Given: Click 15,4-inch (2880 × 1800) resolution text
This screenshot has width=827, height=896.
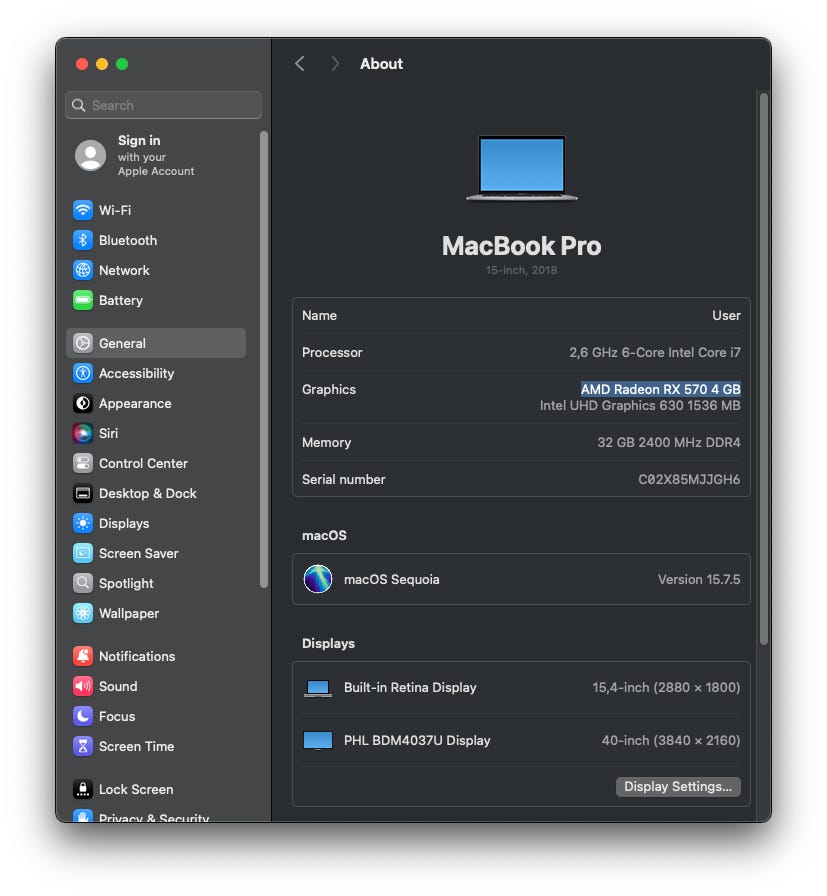Looking at the screenshot, I should (666, 687).
